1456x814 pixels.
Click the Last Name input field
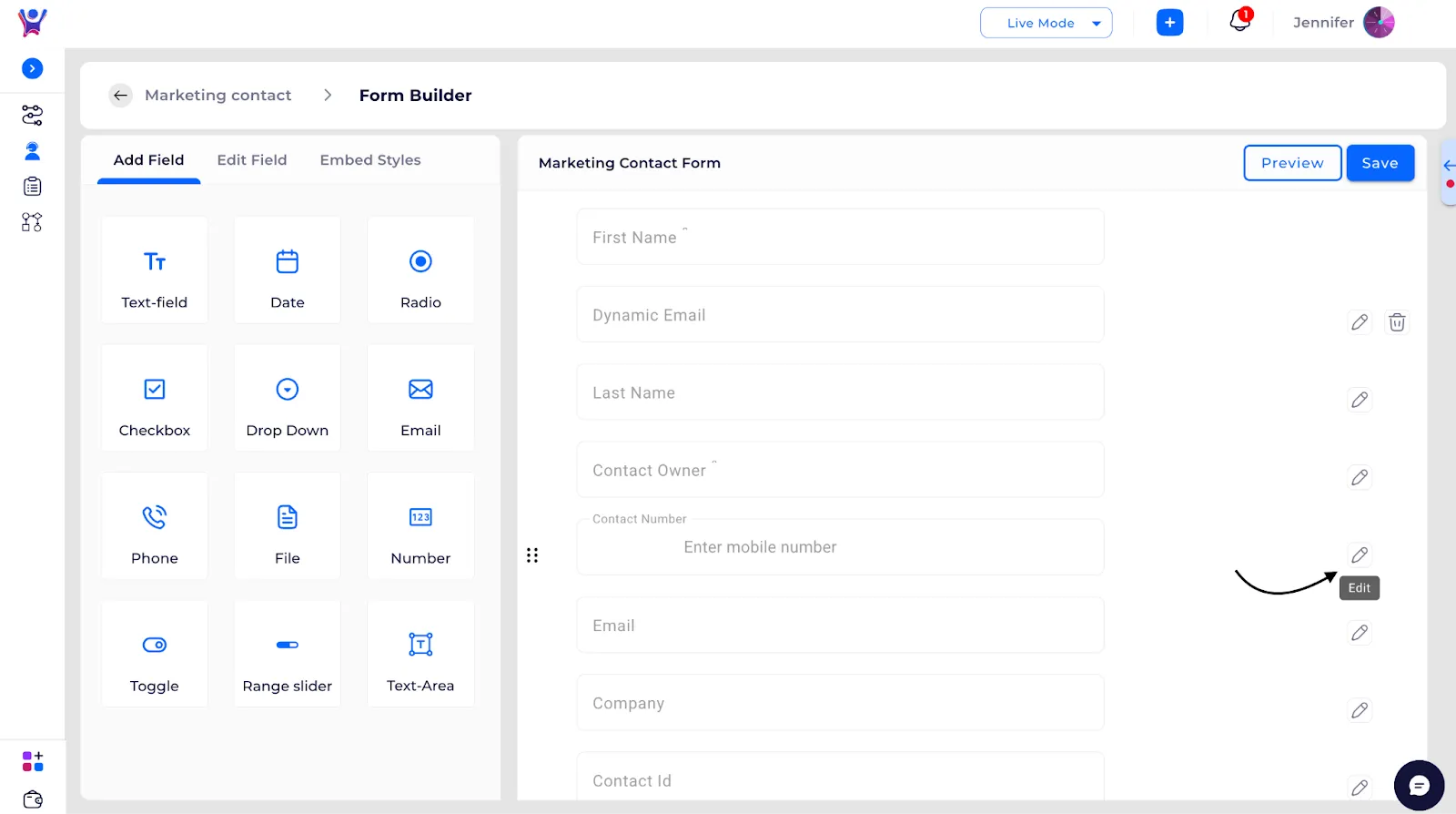coord(840,392)
